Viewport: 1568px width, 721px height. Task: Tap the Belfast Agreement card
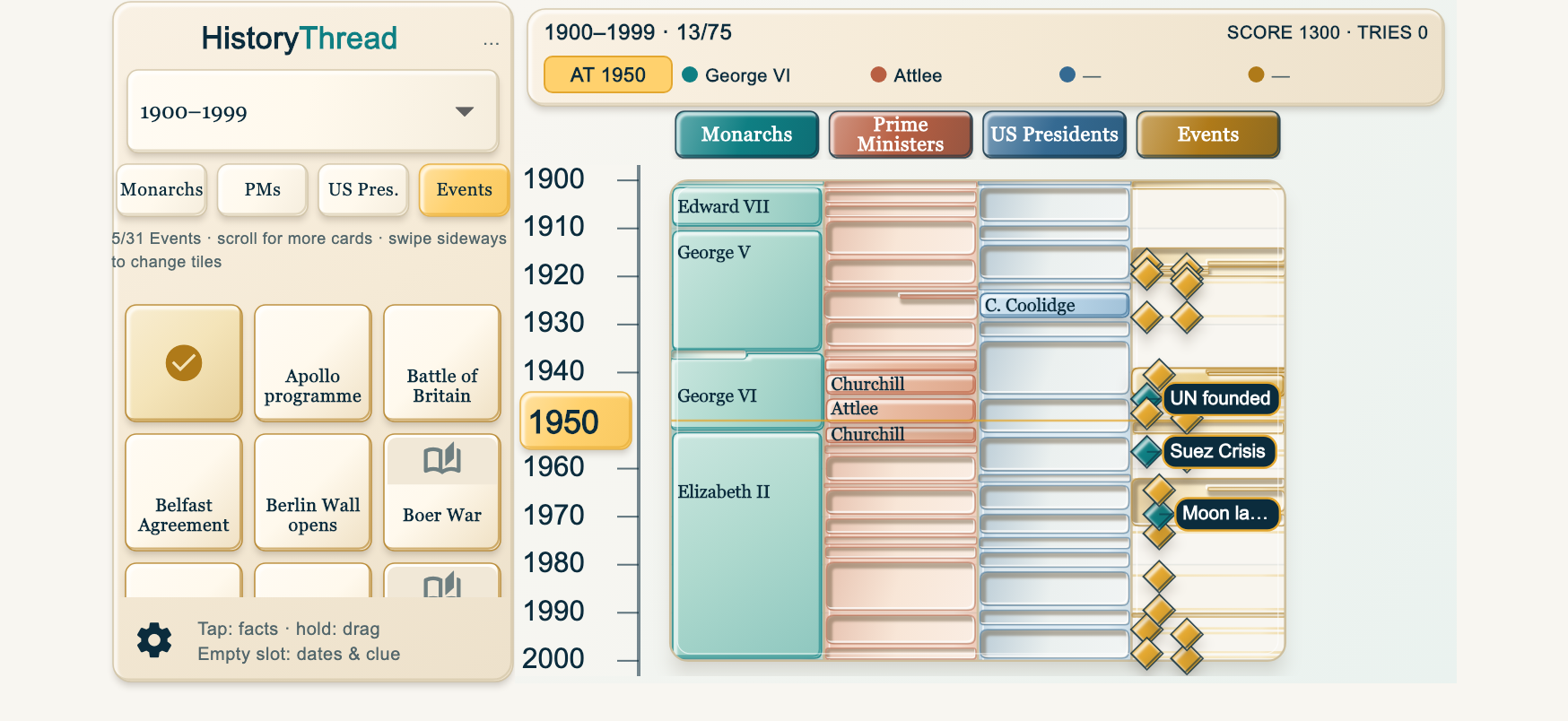pyautogui.click(x=184, y=492)
